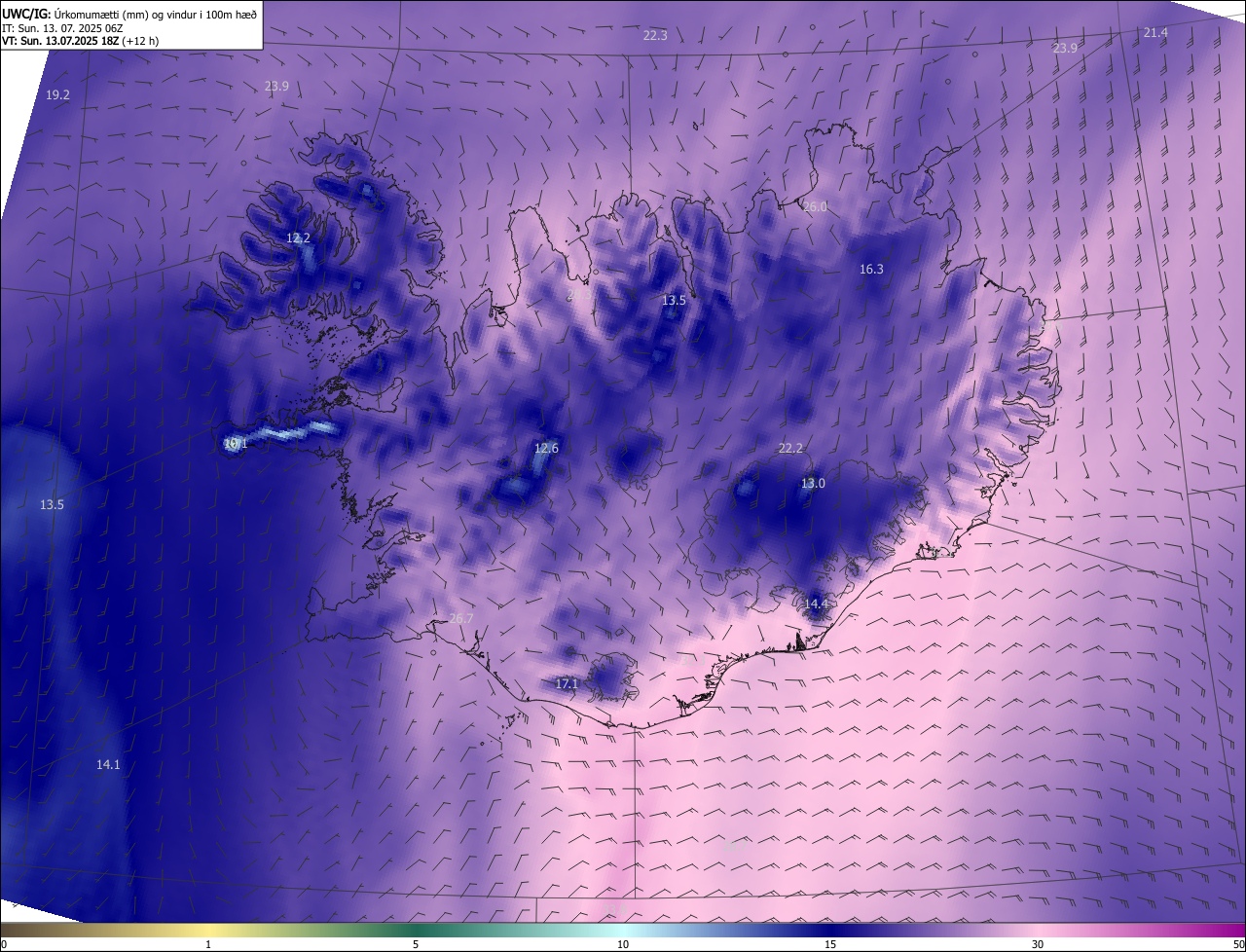
Task: Click the '15' tick on the colour scale
Action: 830,944
